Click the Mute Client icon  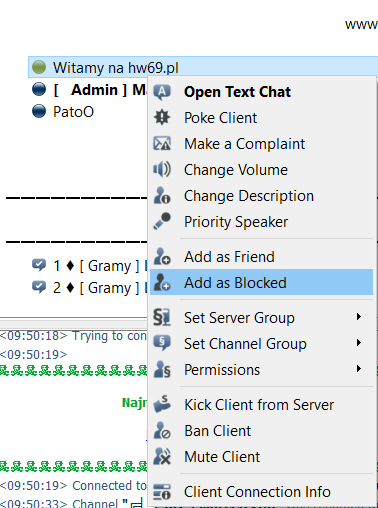(x=162, y=456)
